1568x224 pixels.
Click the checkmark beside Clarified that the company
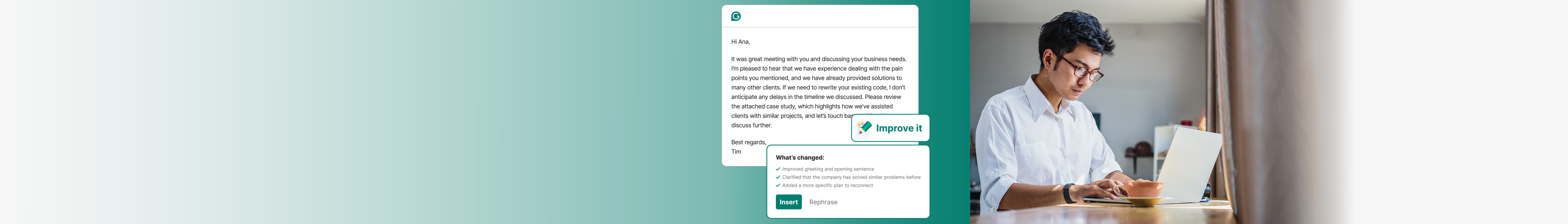coord(778,177)
